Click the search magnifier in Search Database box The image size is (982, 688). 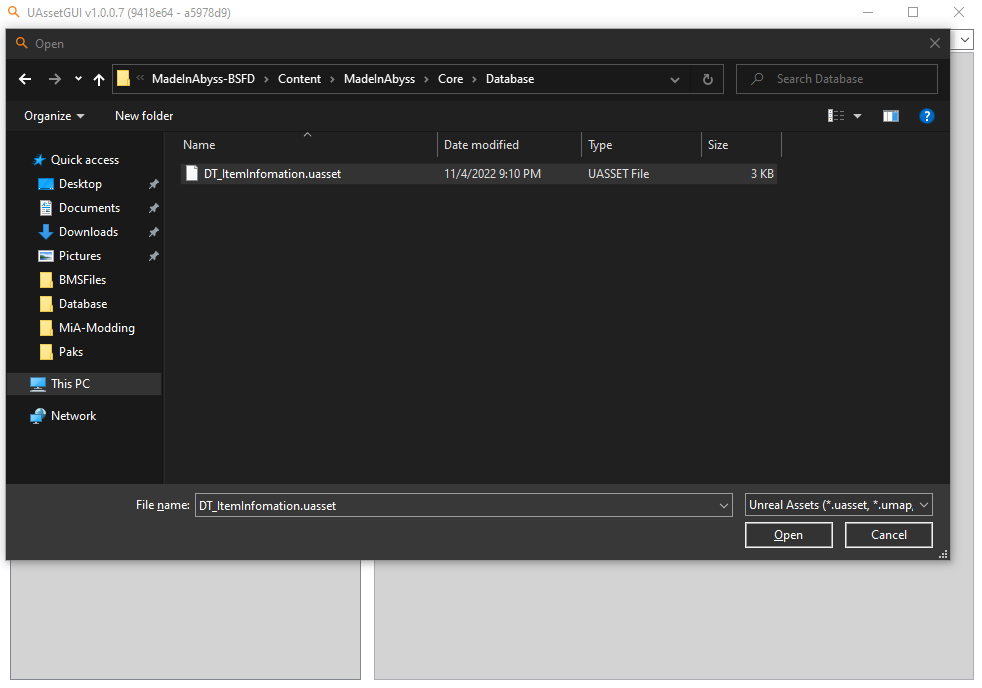pyautogui.click(x=755, y=78)
